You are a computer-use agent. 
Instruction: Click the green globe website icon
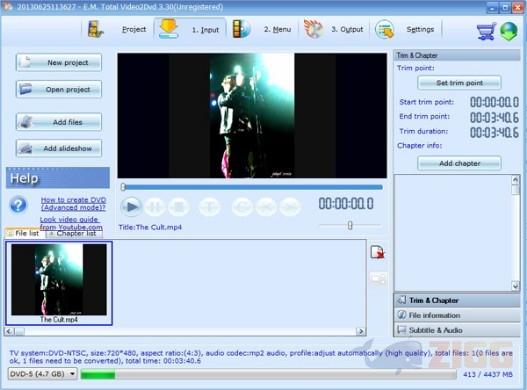coord(509,31)
